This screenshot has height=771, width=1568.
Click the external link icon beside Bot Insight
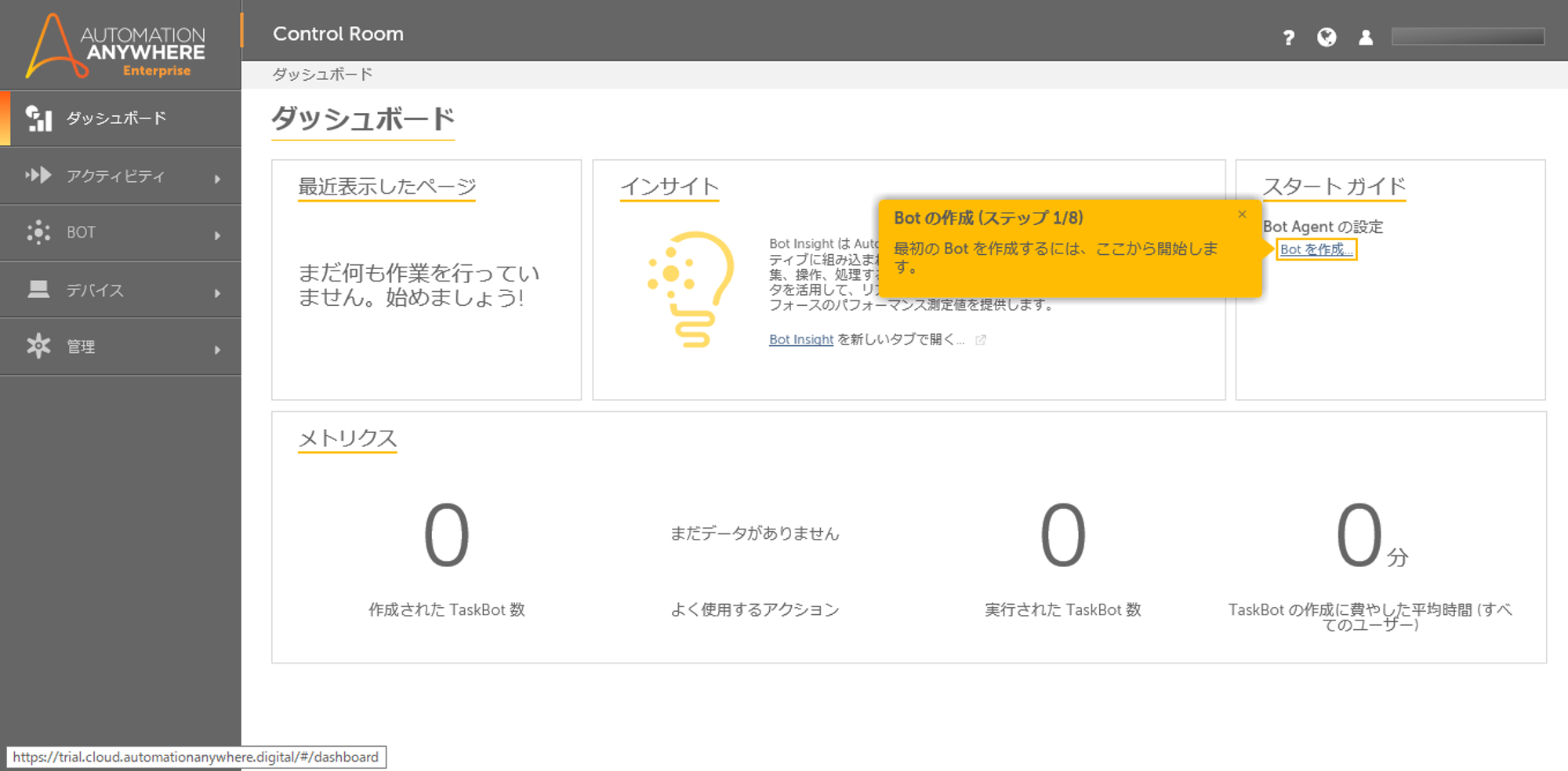pos(981,340)
